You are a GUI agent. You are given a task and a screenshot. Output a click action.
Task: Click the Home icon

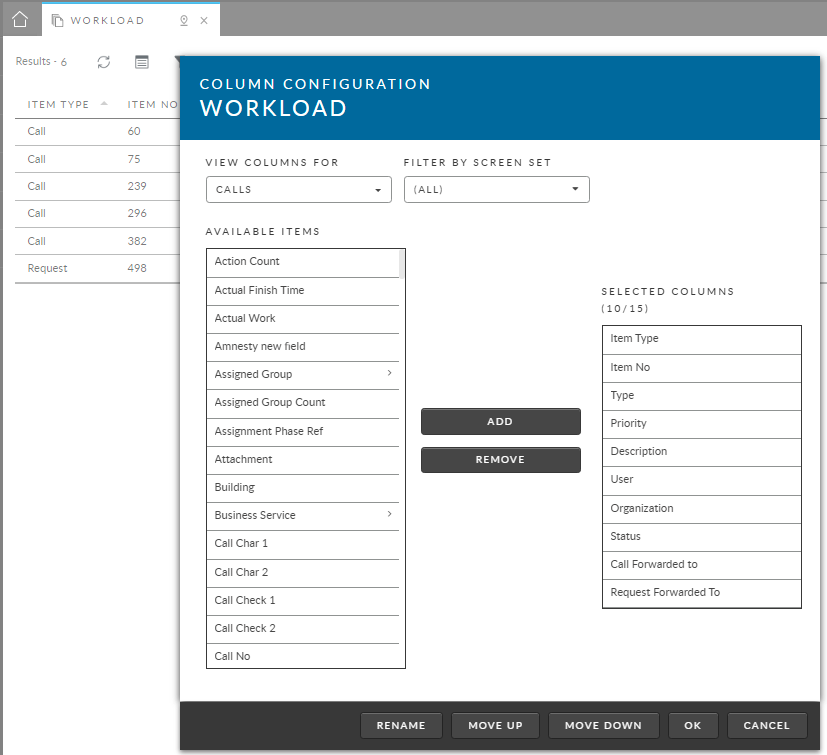click(20, 19)
